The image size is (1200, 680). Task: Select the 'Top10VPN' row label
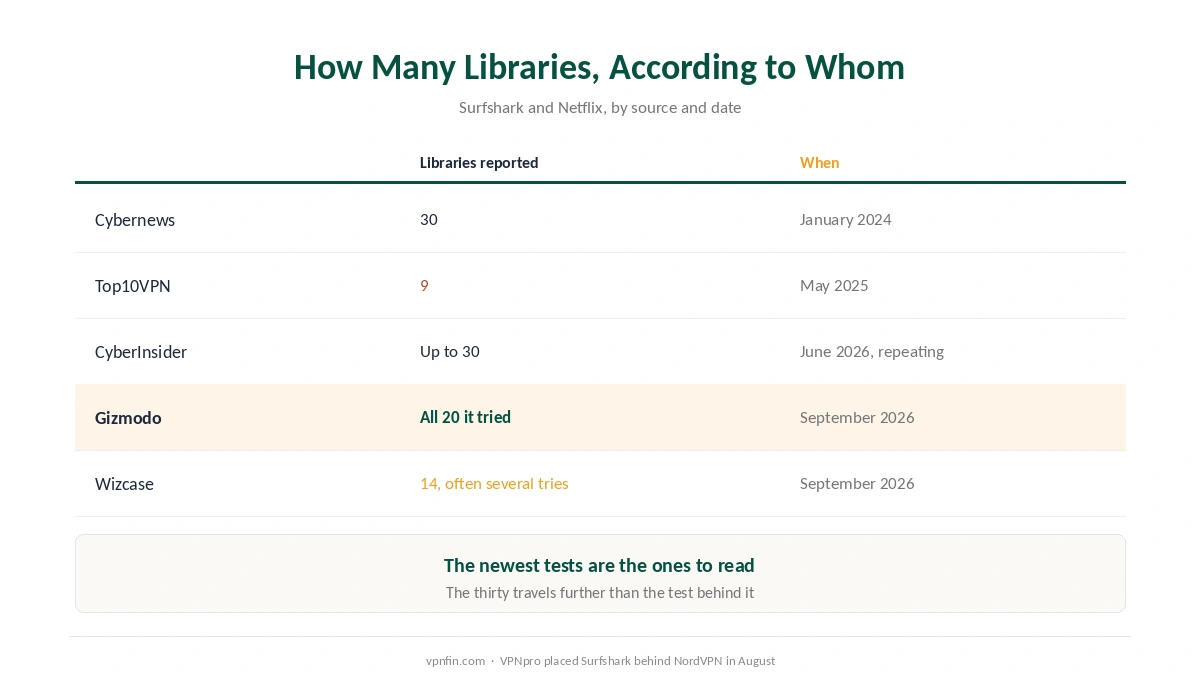[133, 286]
